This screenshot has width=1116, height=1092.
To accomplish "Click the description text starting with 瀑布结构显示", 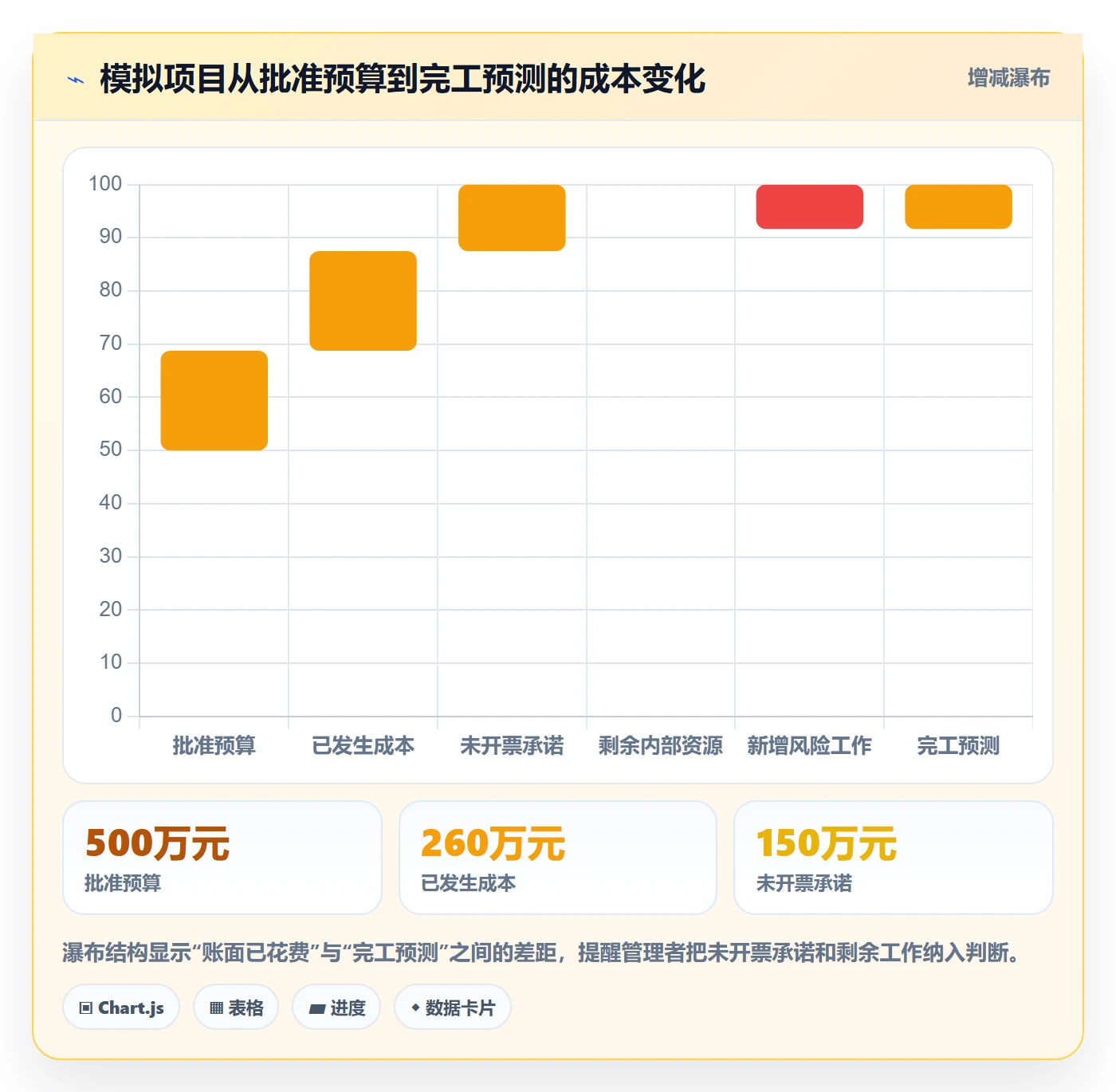I will [540, 953].
